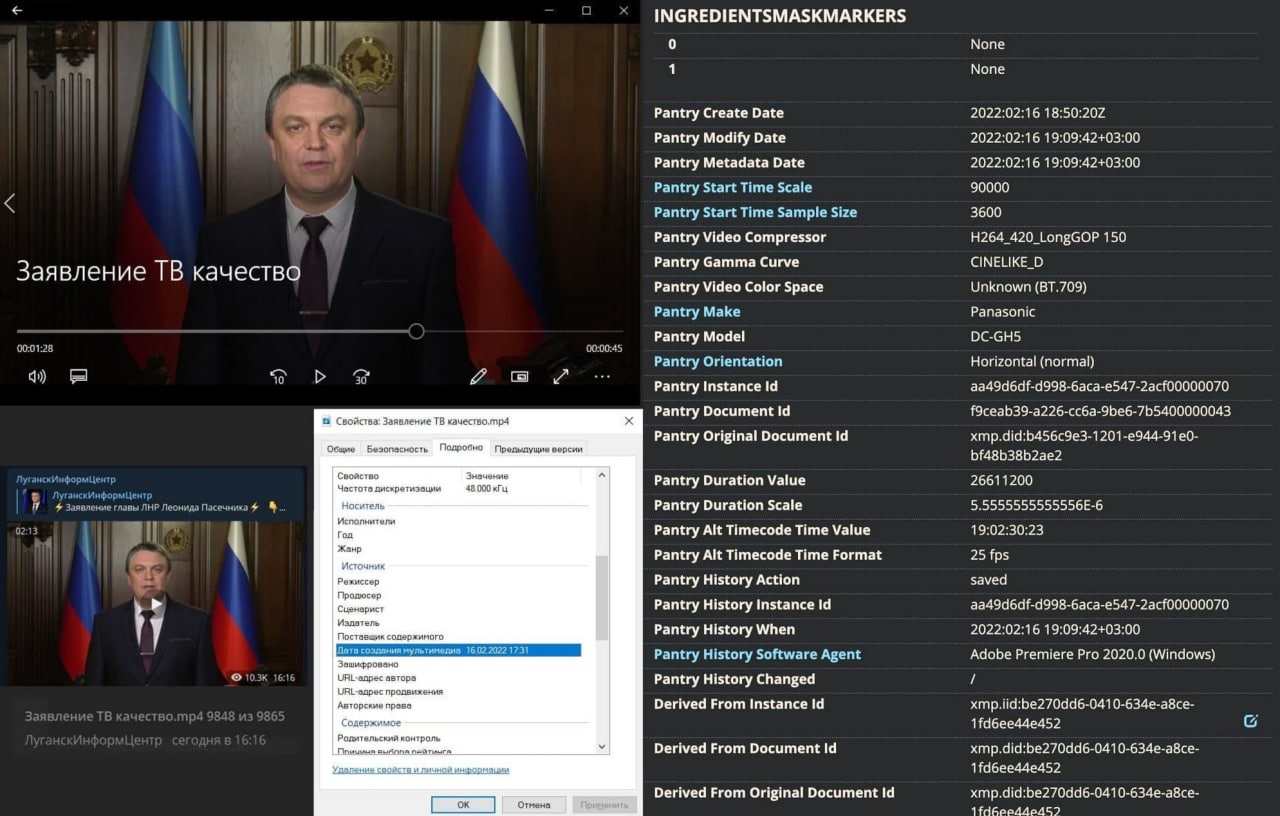
Task: Maximize the video player window
Action: click(x=586, y=10)
